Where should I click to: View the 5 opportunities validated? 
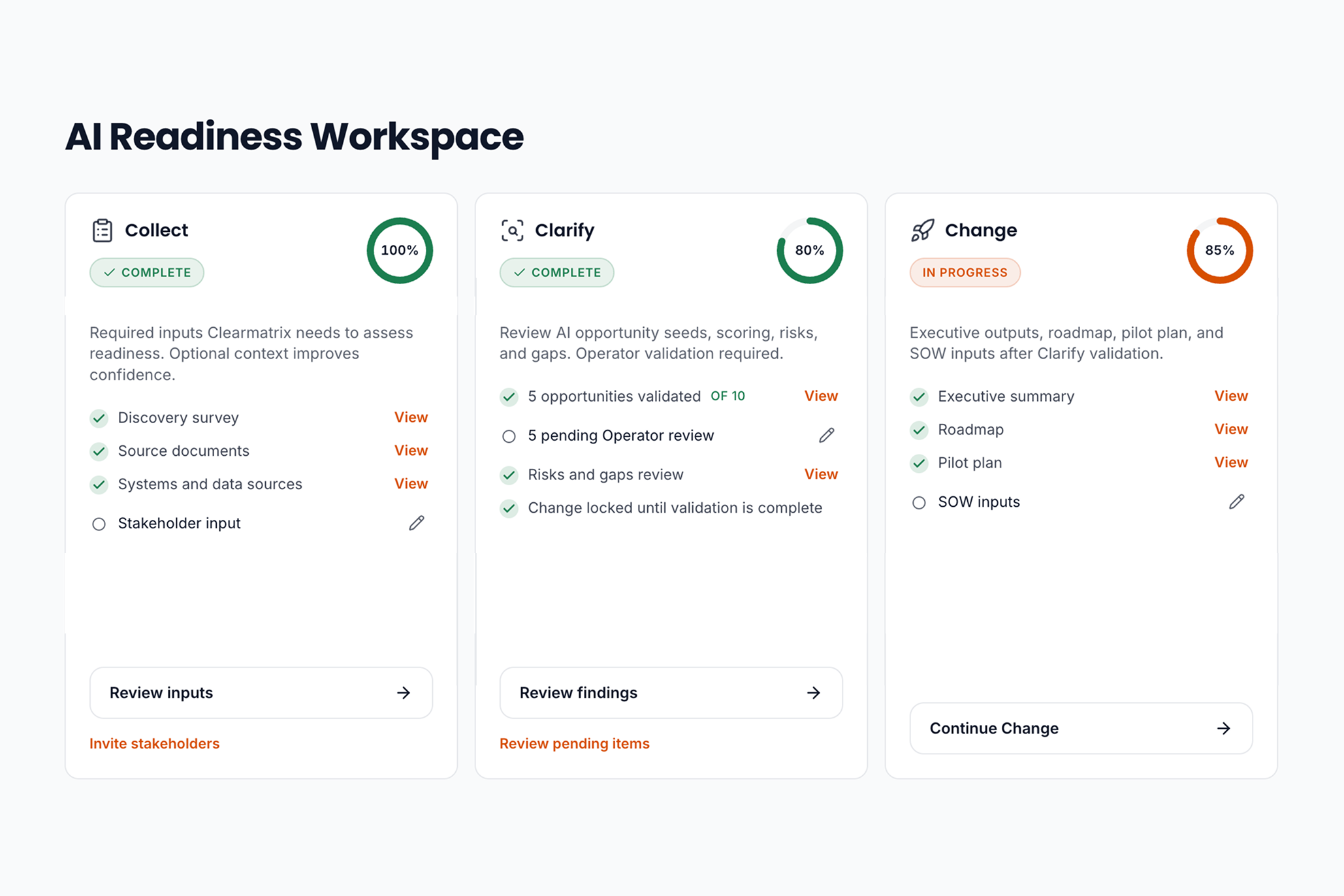[821, 396]
